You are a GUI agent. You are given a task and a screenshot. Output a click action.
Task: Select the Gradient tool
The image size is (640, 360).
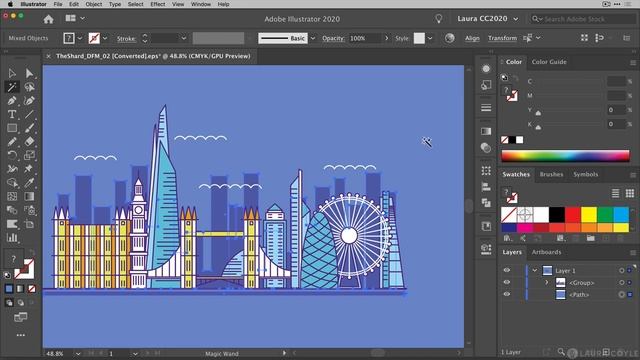click(x=29, y=196)
